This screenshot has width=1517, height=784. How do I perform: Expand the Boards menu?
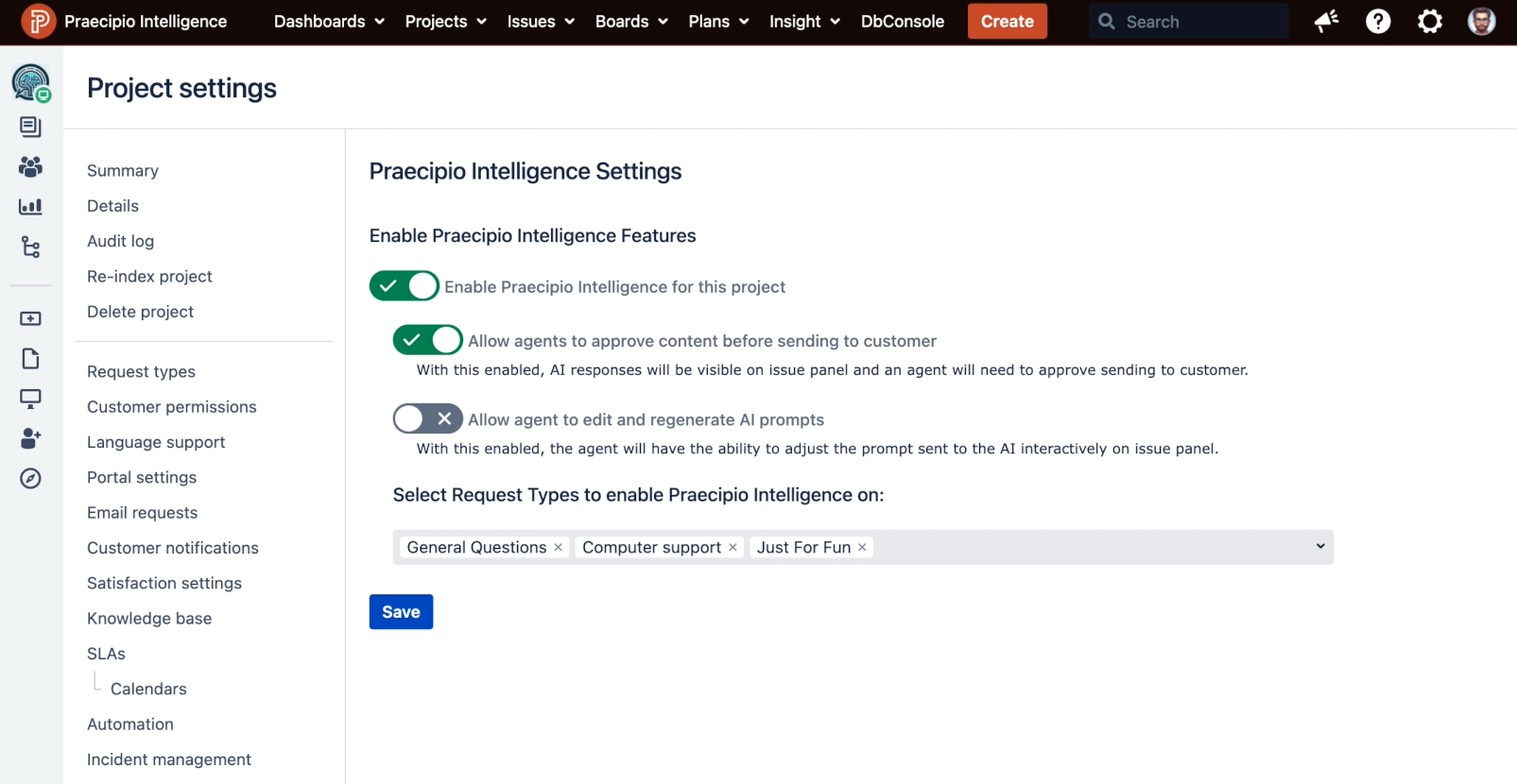click(x=631, y=21)
